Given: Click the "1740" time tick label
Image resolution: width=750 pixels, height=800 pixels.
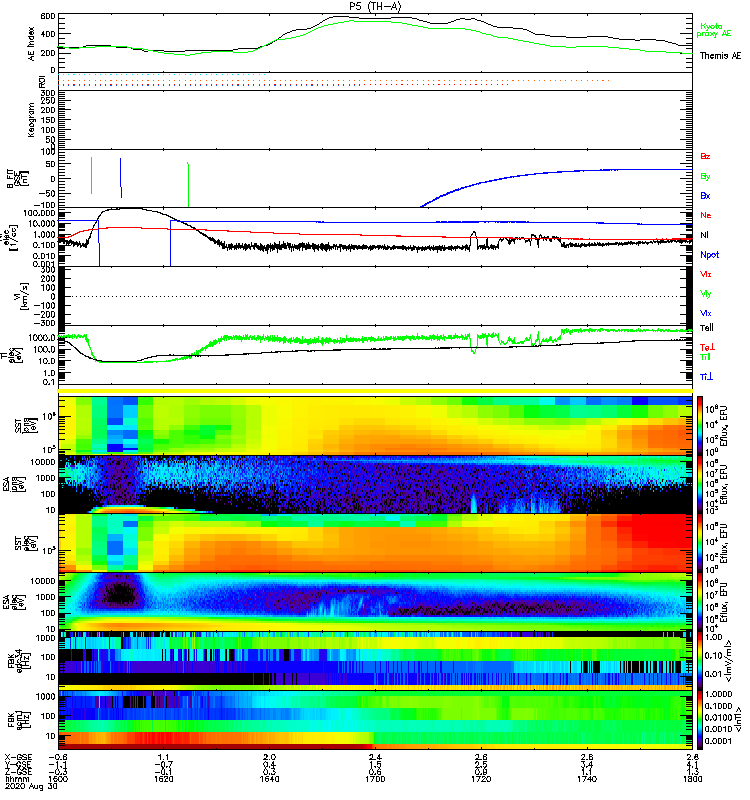Looking at the screenshot, I should click(587, 779).
